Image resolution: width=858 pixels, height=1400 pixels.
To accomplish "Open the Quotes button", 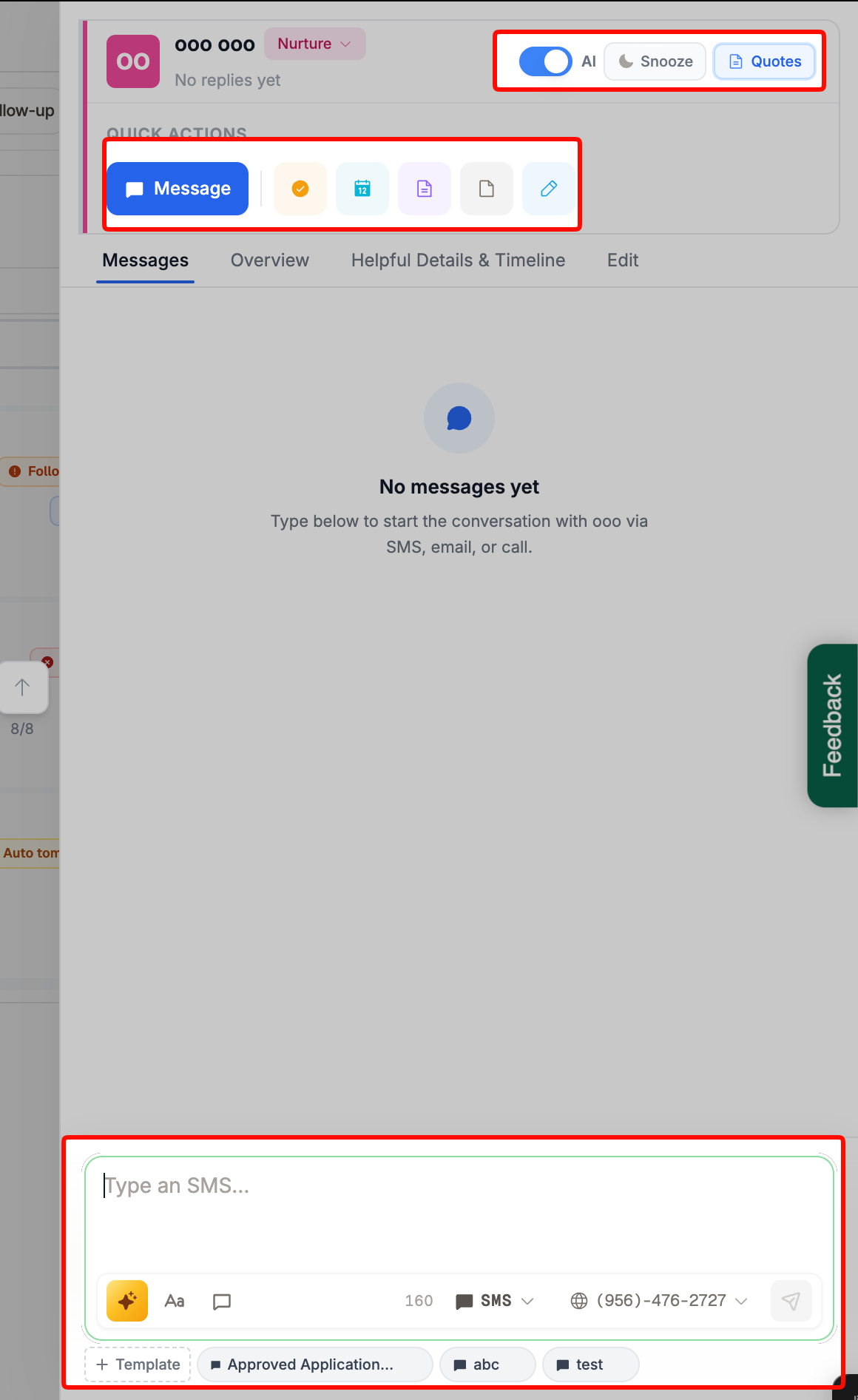I will coord(765,61).
